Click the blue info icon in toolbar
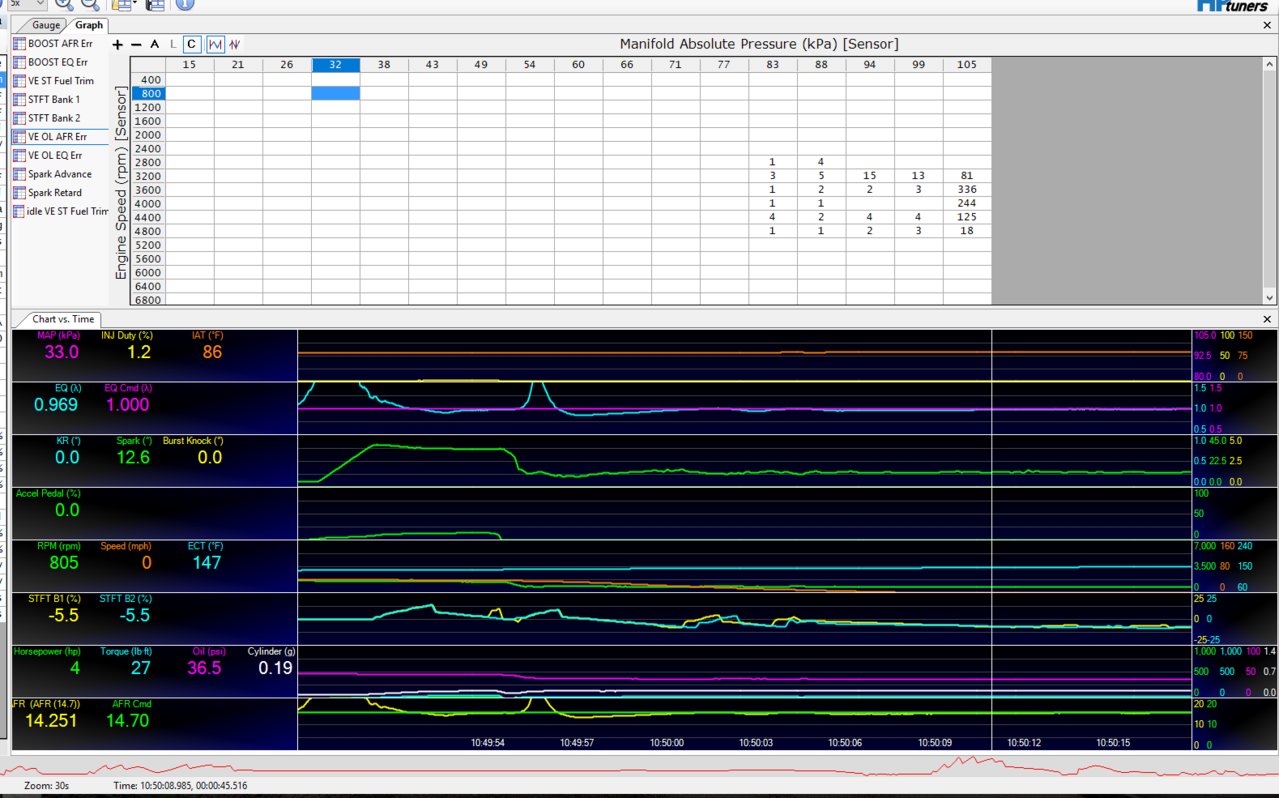1279x798 pixels. click(x=185, y=4)
